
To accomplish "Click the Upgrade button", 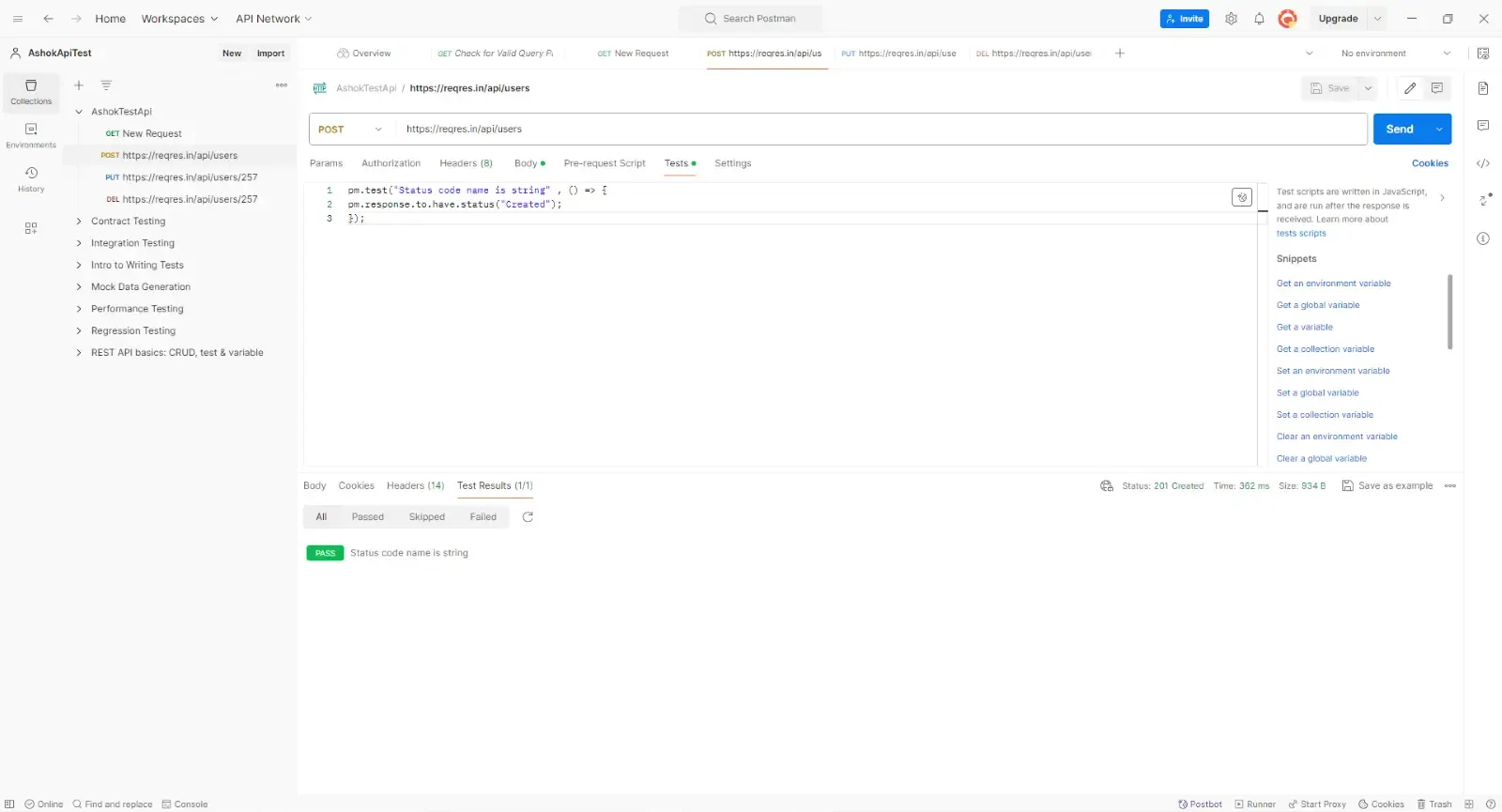I will click(x=1338, y=19).
